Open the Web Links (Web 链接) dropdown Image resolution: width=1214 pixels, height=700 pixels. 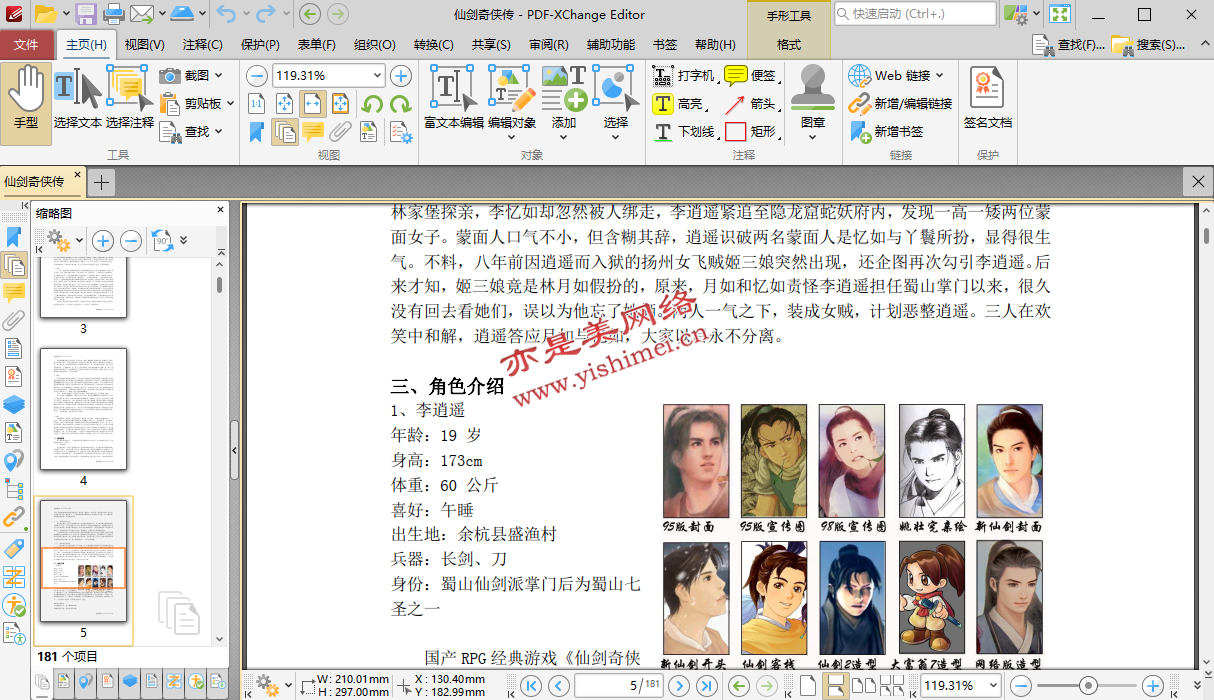939,75
